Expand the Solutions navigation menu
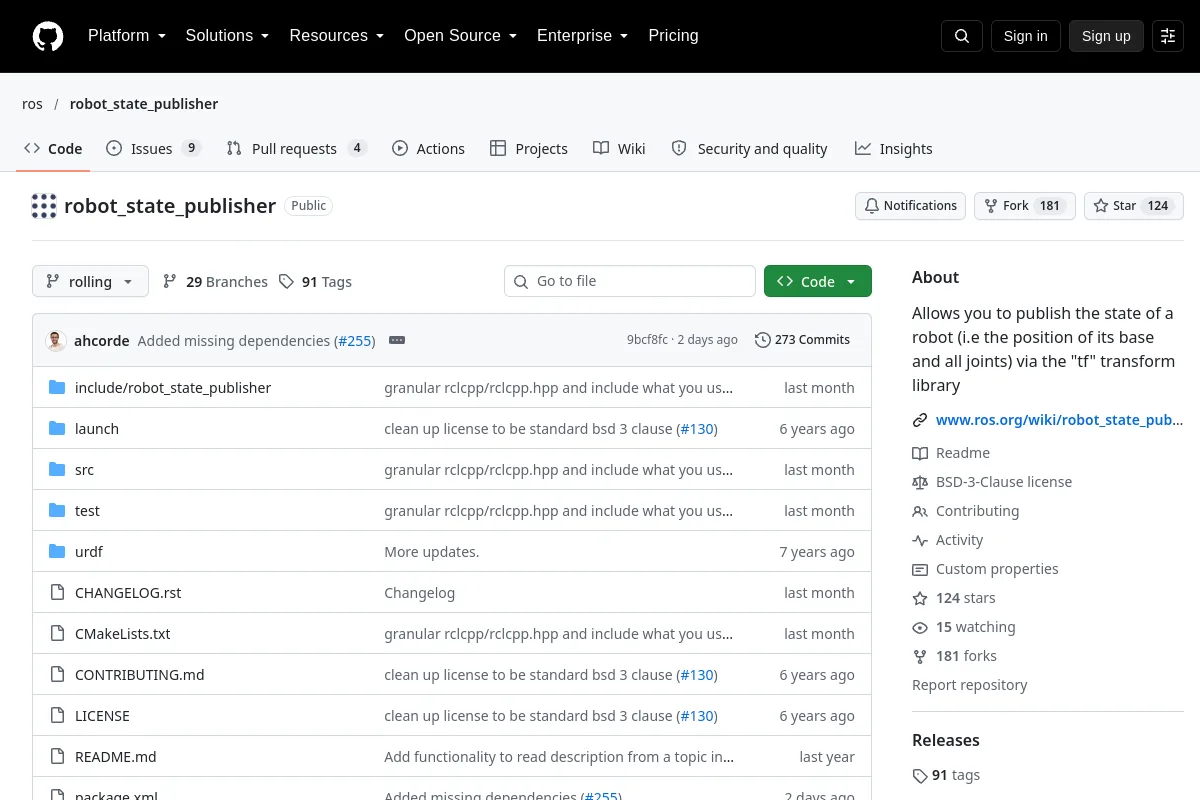Image resolution: width=1200 pixels, height=800 pixels. click(x=227, y=36)
